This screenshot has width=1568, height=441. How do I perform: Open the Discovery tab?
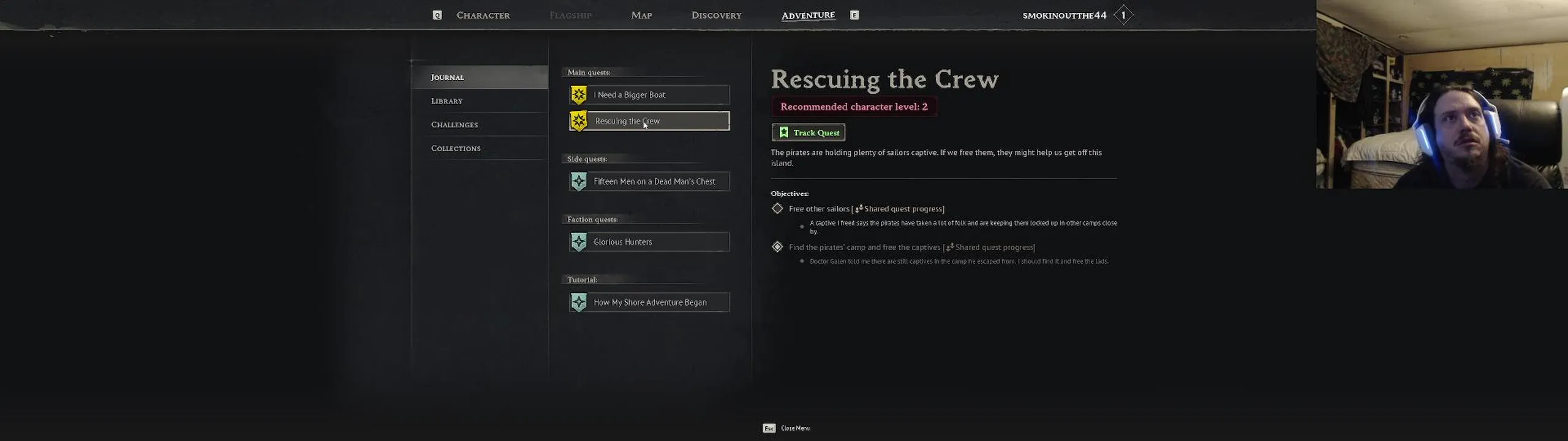tap(716, 15)
